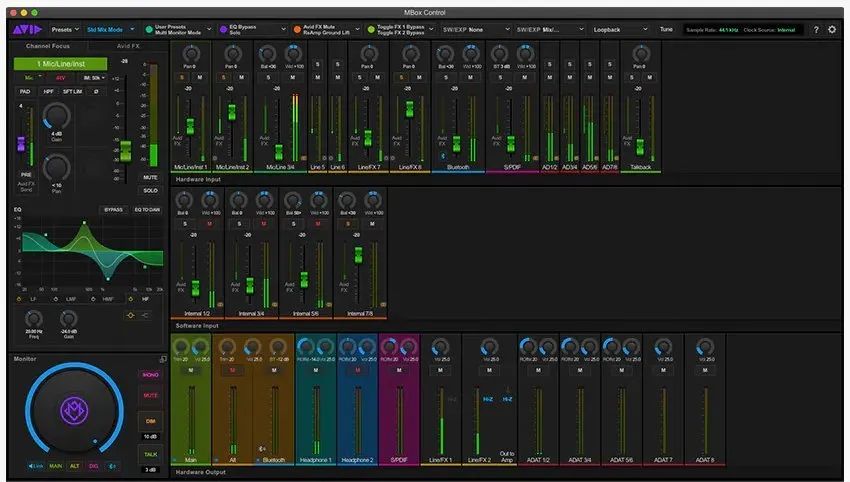Viewport: 850px width, 482px height.
Task: Open the SW/EXP Mix dropdown
Action: [x=550, y=30]
